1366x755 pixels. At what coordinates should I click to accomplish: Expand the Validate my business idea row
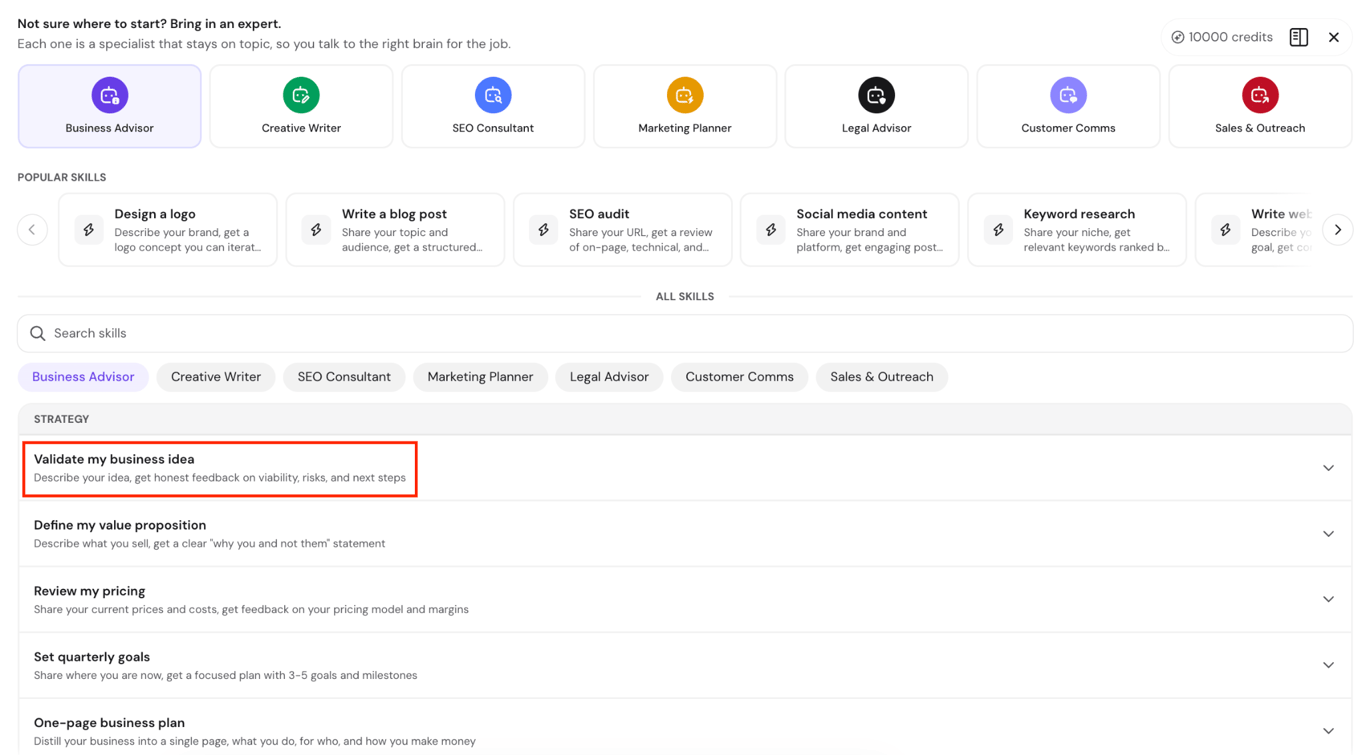(x=685, y=468)
